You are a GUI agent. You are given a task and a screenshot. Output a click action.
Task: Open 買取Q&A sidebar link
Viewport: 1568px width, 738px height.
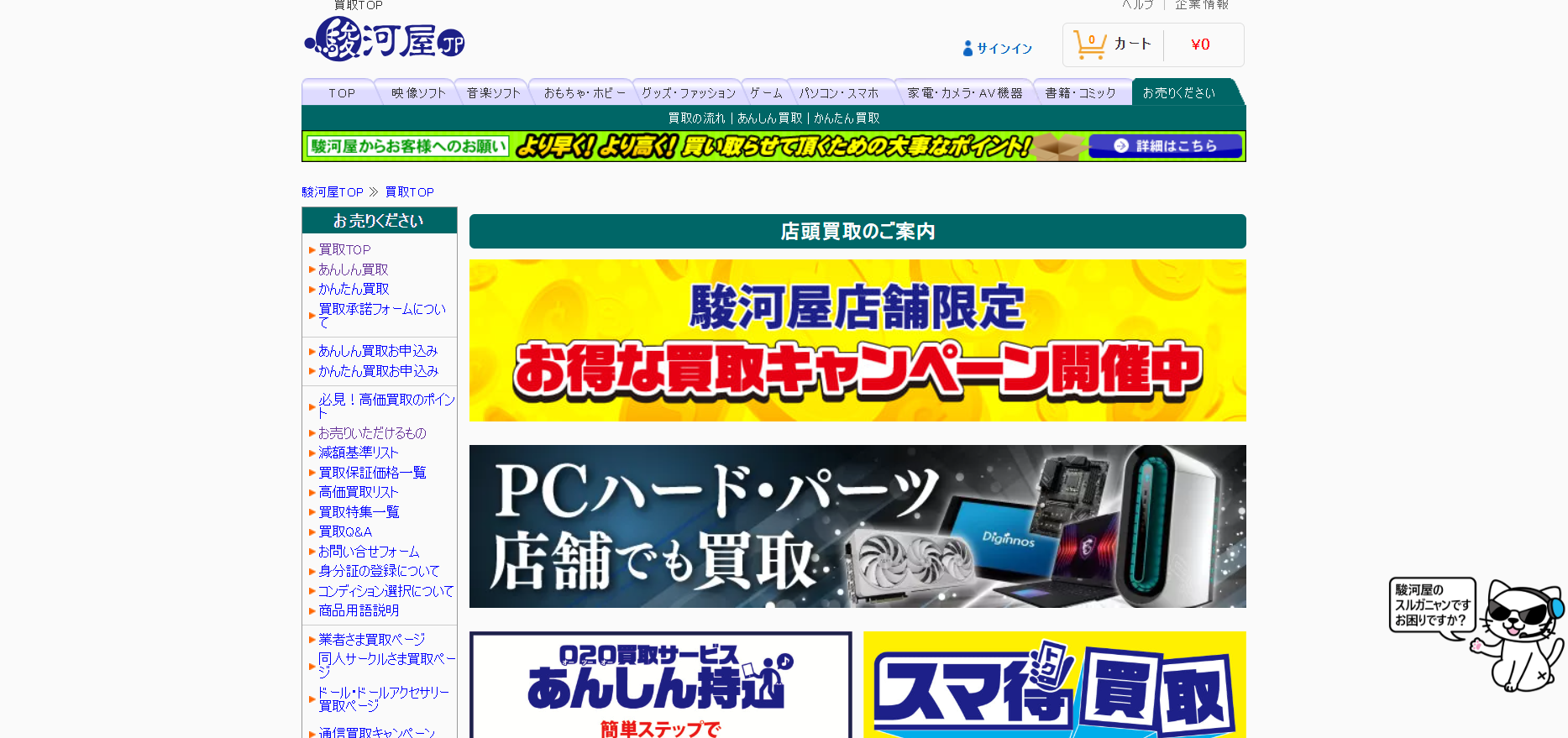tap(345, 531)
